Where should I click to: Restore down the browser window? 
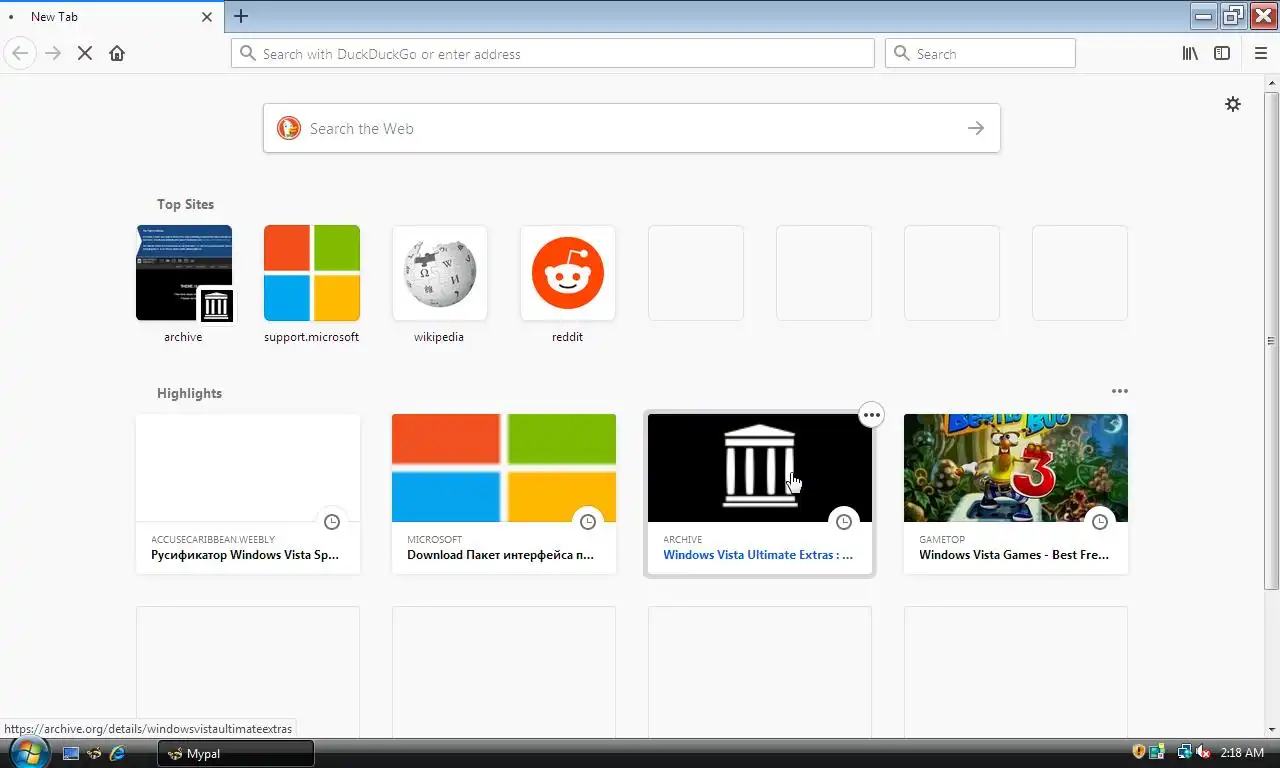(1233, 14)
